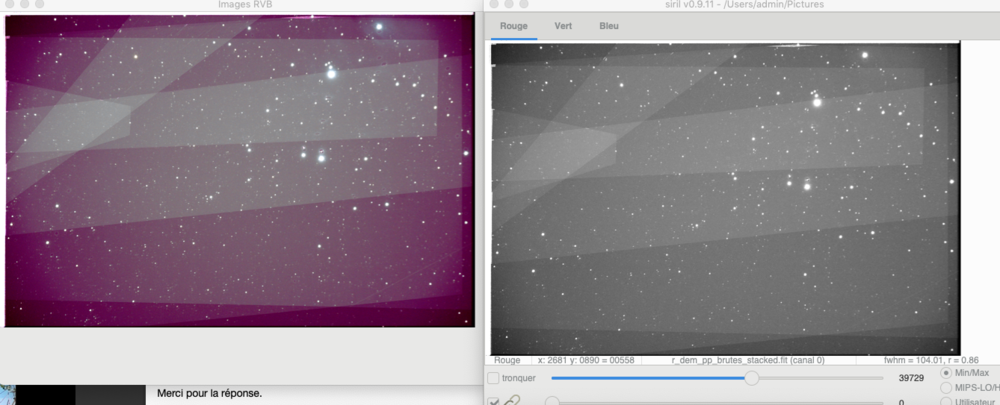The height and width of the screenshot is (405, 1000).
Task: Click the grayscale Rouge channel star image
Action: (x=725, y=199)
